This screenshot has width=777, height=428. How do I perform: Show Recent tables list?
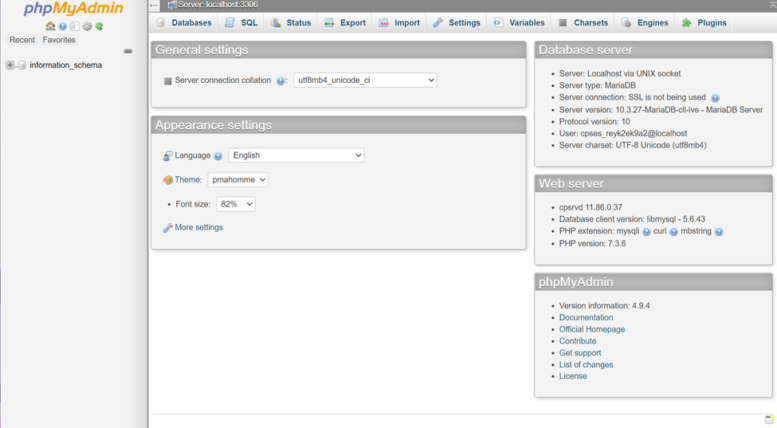22,40
